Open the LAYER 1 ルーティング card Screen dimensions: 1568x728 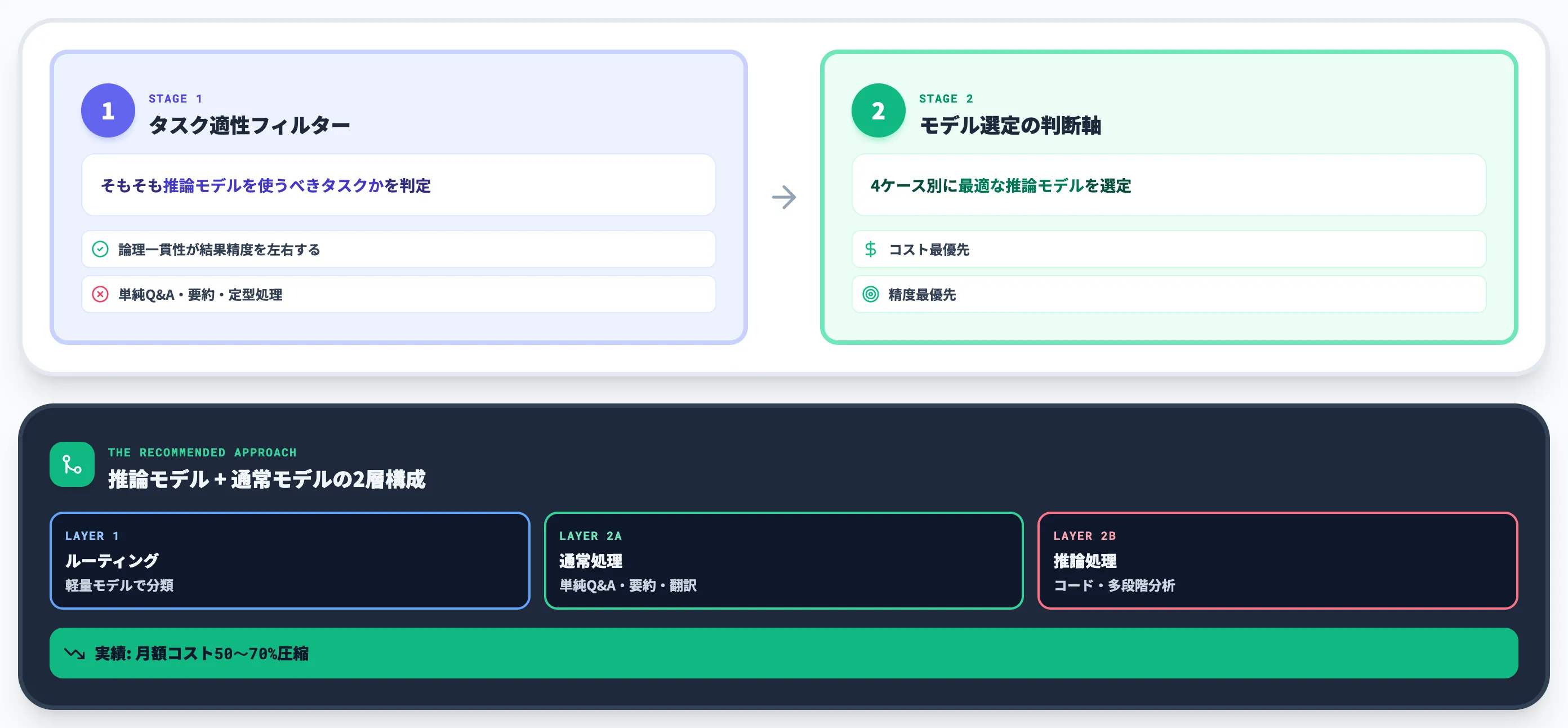[x=289, y=561]
